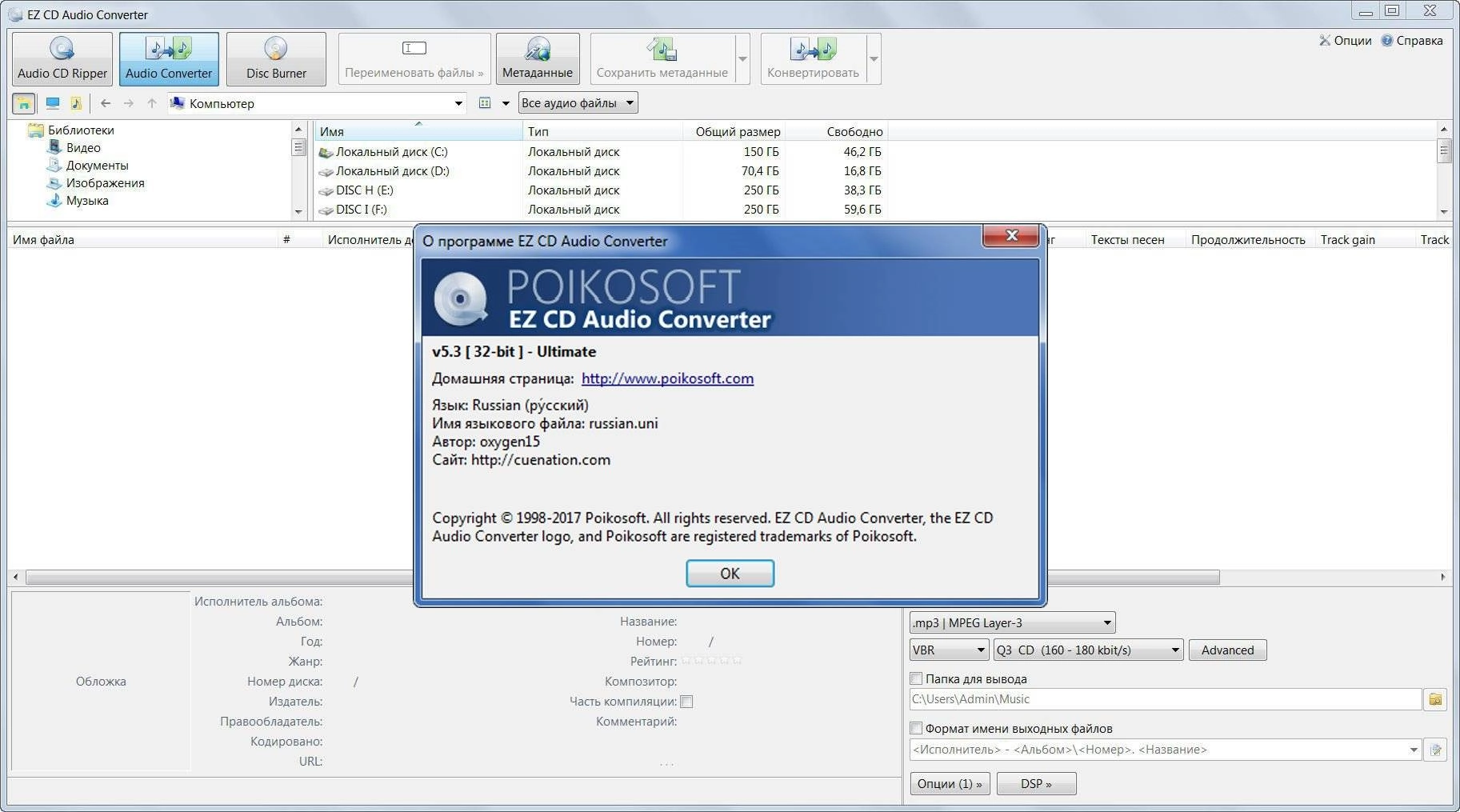
Task: Open Опции in top right corner
Action: pyautogui.click(x=1345, y=41)
